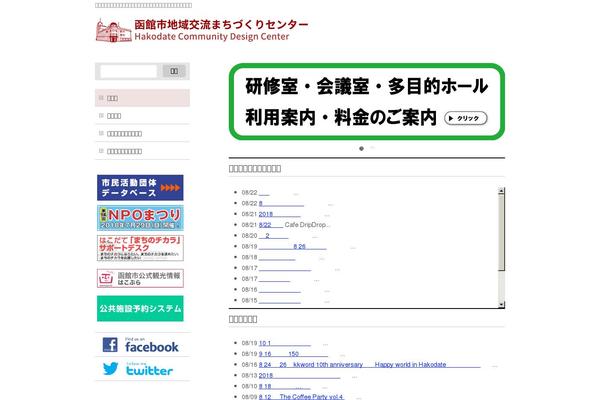Open the 研修室・会議室・多目的ホール banner
This screenshot has width=600, height=400.
tap(367, 101)
